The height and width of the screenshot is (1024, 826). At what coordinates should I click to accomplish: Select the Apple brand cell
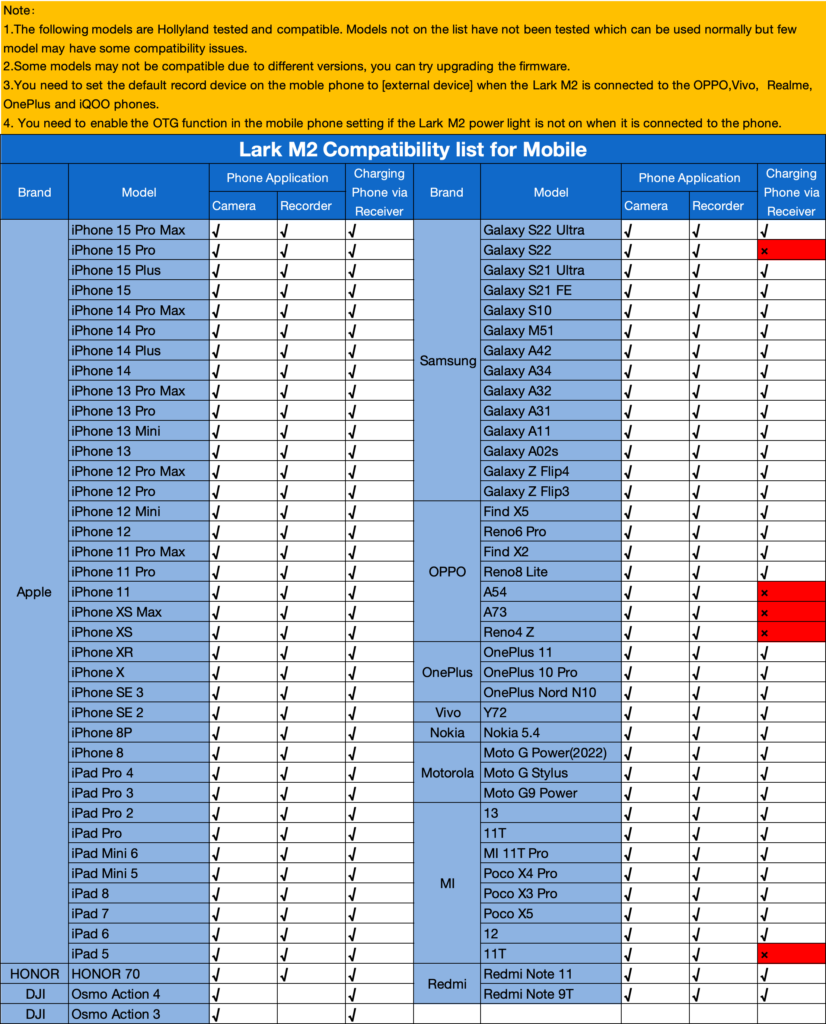pyautogui.click(x=34, y=592)
